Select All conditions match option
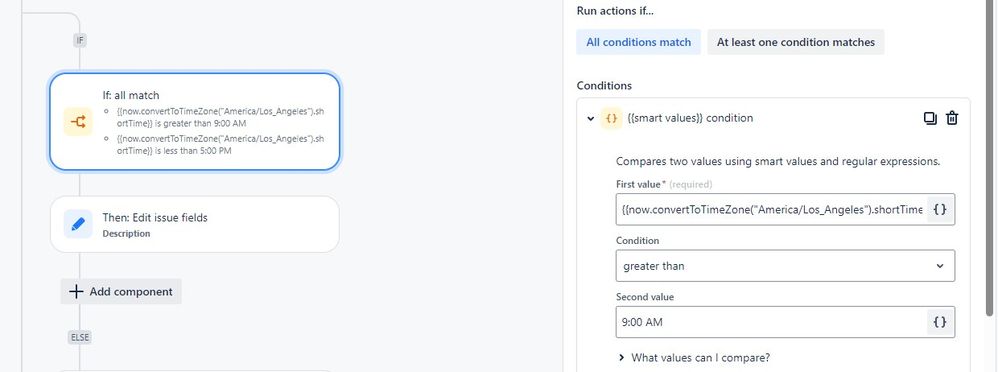This screenshot has width=998, height=372. coord(638,42)
